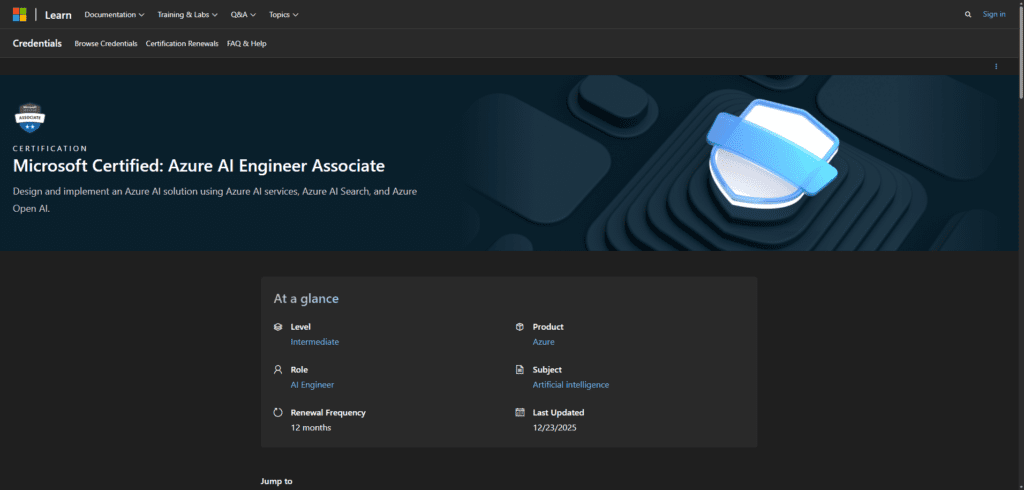Follow the Azure product link
The width and height of the screenshot is (1024, 490).
(x=543, y=342)
